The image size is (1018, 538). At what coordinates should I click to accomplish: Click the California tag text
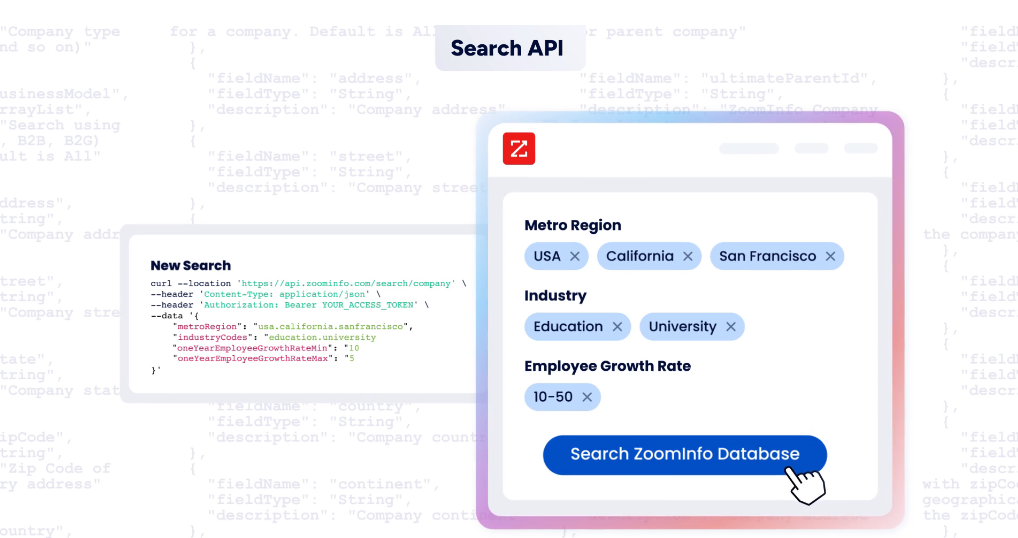coord(639,256)
